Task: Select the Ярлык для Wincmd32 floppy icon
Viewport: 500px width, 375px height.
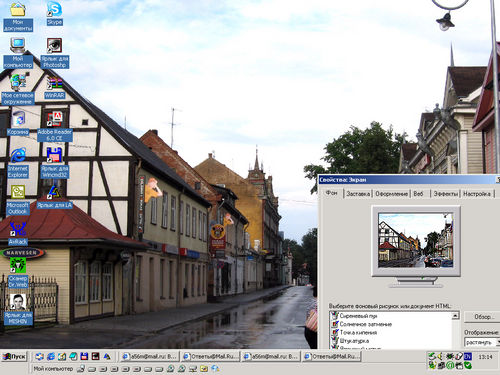Action: point(55,163)
